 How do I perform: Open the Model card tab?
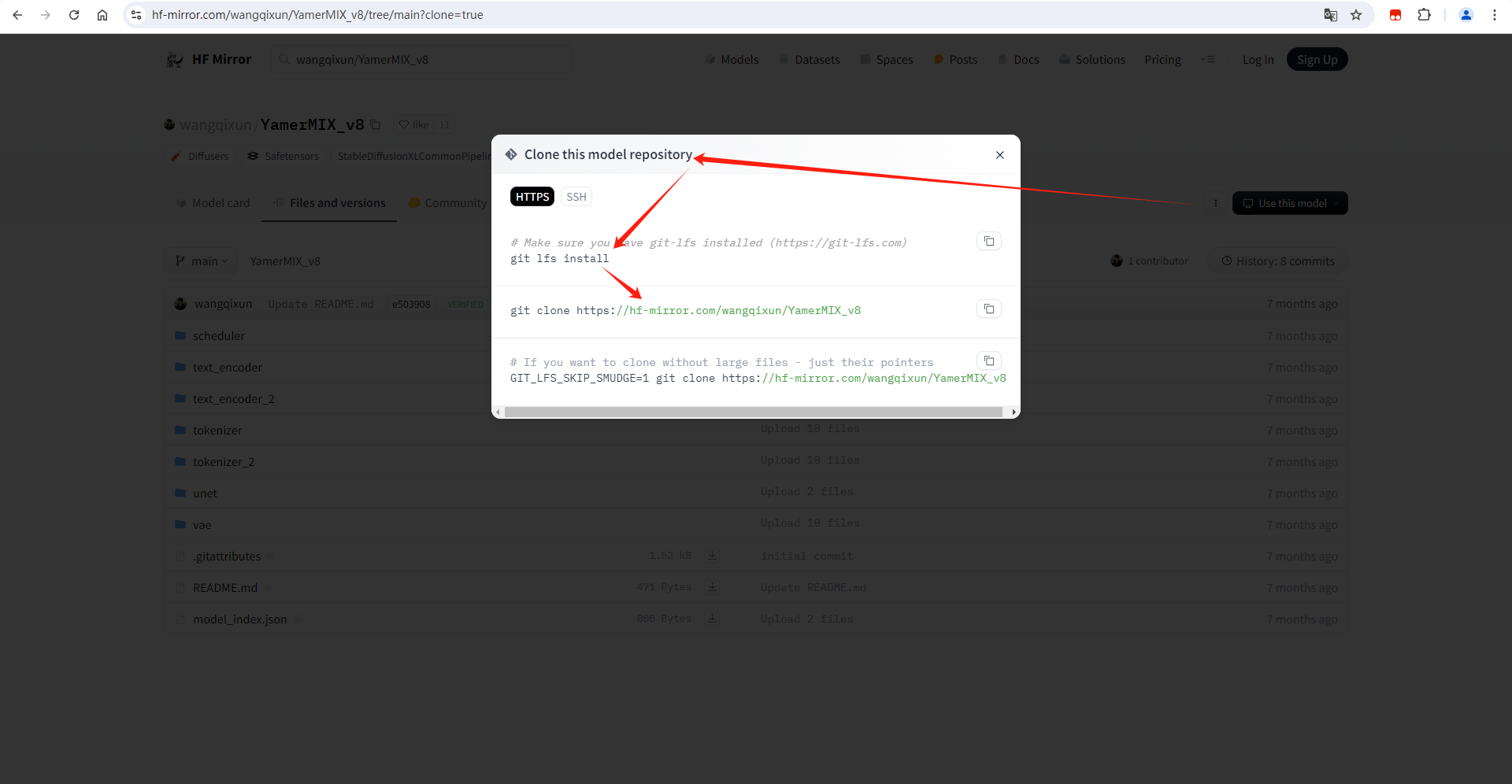tap(213, 203)
